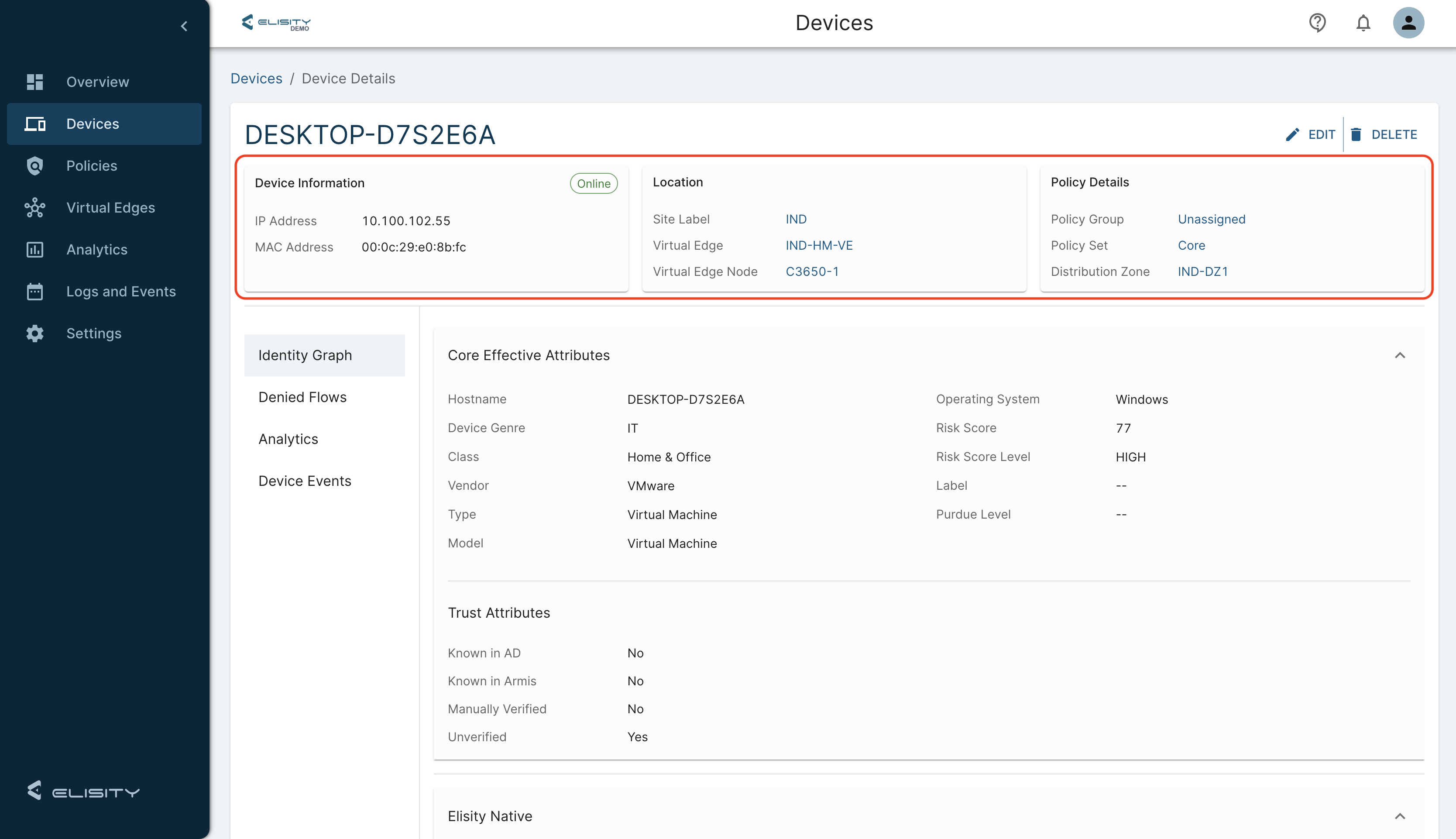1456x839 pixels.
Task: Click the Logs and Events calendar icon
Action: point(34,292)
